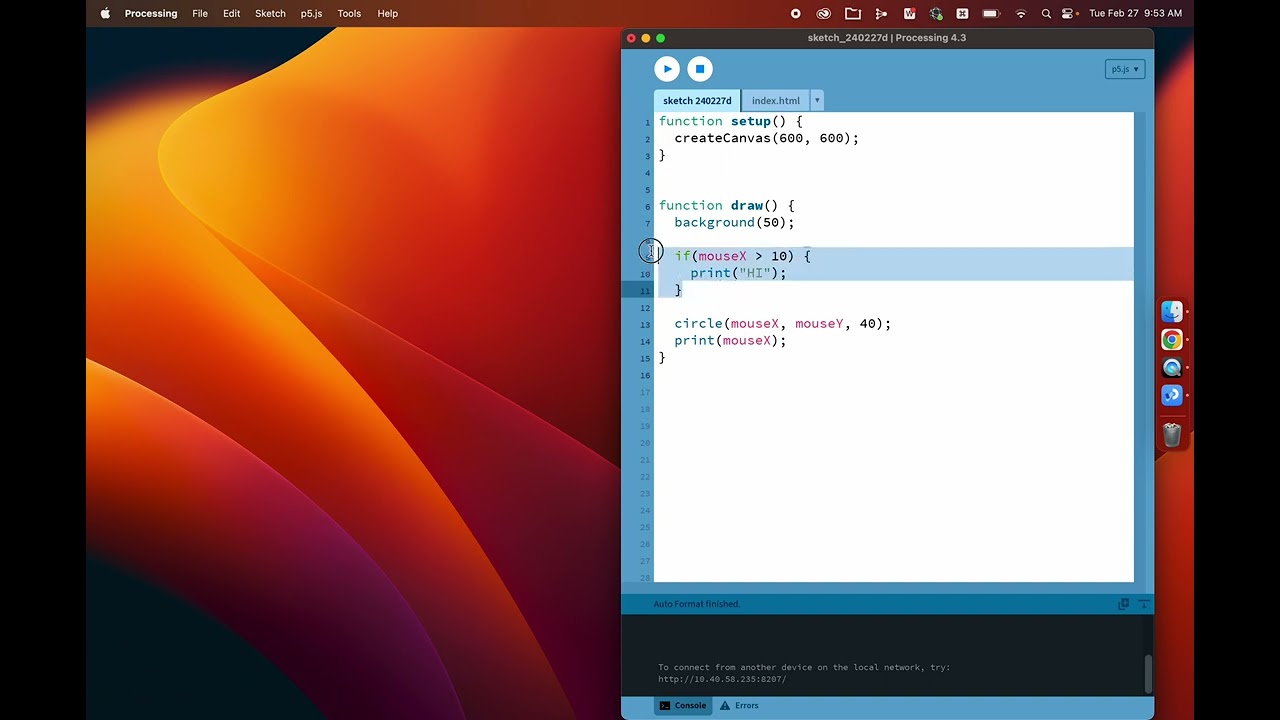Click the screen recording stop icon in menu bar
Screen dimensions: 1280x720
click(796, 13)
